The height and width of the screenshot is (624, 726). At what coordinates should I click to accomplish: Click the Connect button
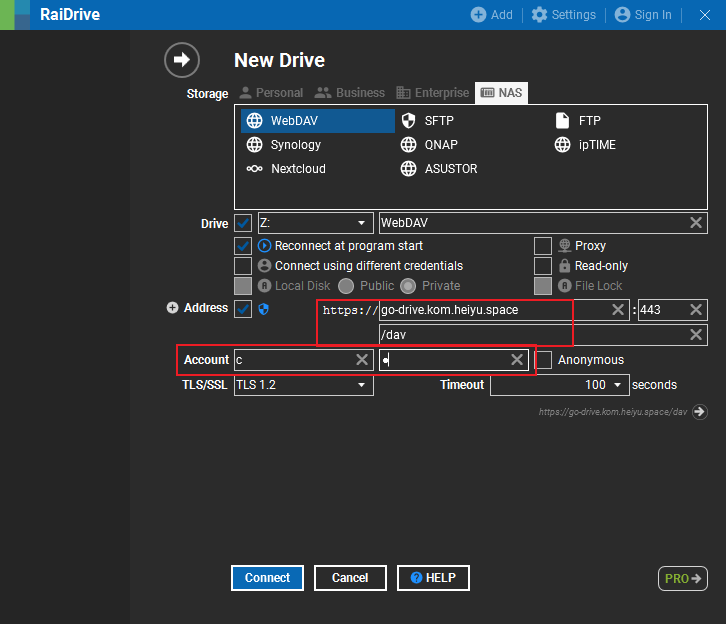pos(267,578)
